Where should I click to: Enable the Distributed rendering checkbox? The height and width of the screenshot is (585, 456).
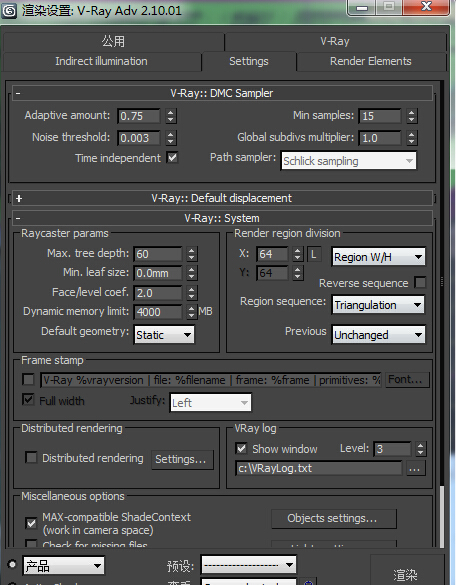pyautogui.click(x=31, y=458)
